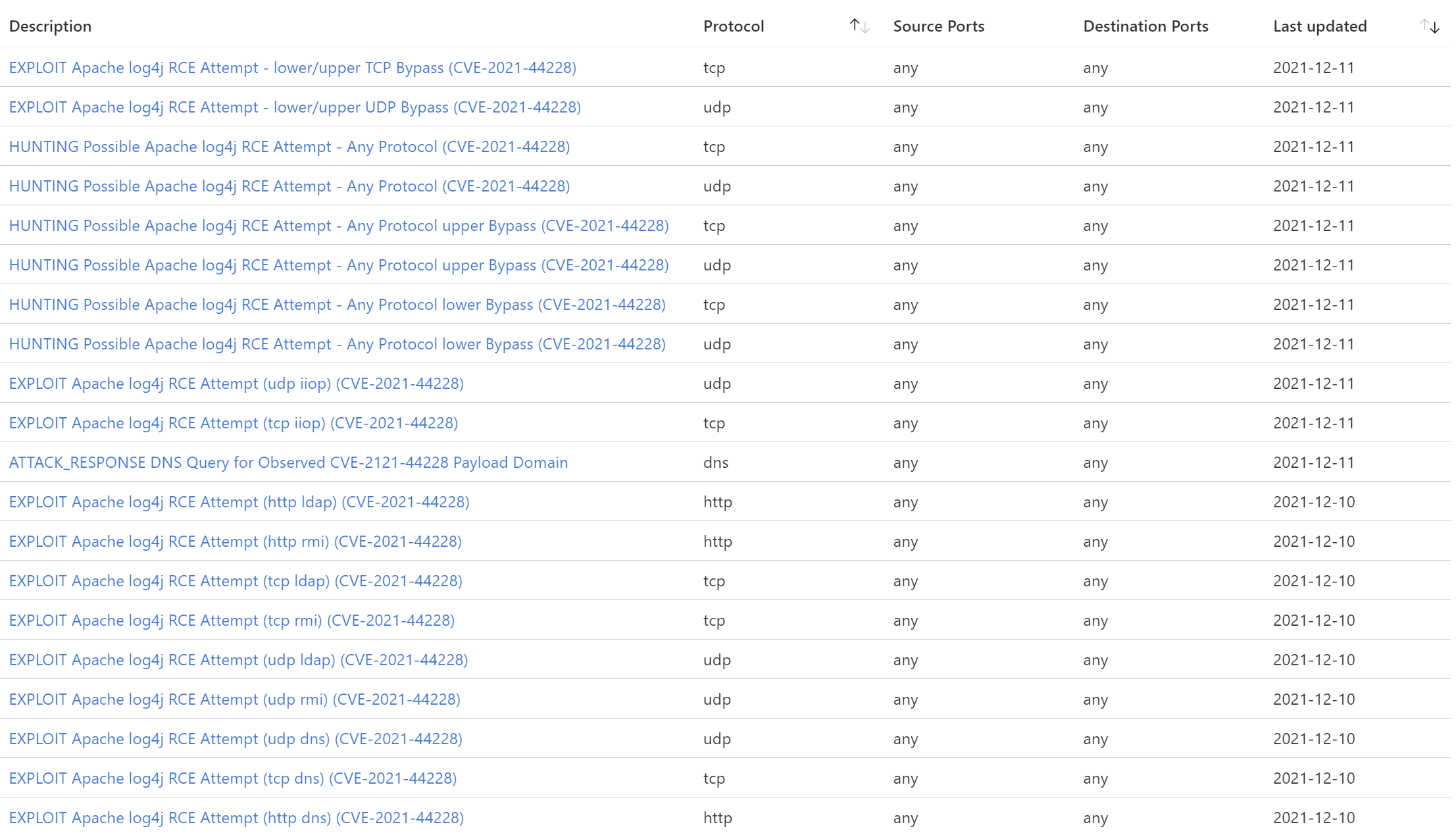This screenshot has height=835, width=1456.
Task: Click the ascending sort arrow beside Protocol
Action: (853, 25)
